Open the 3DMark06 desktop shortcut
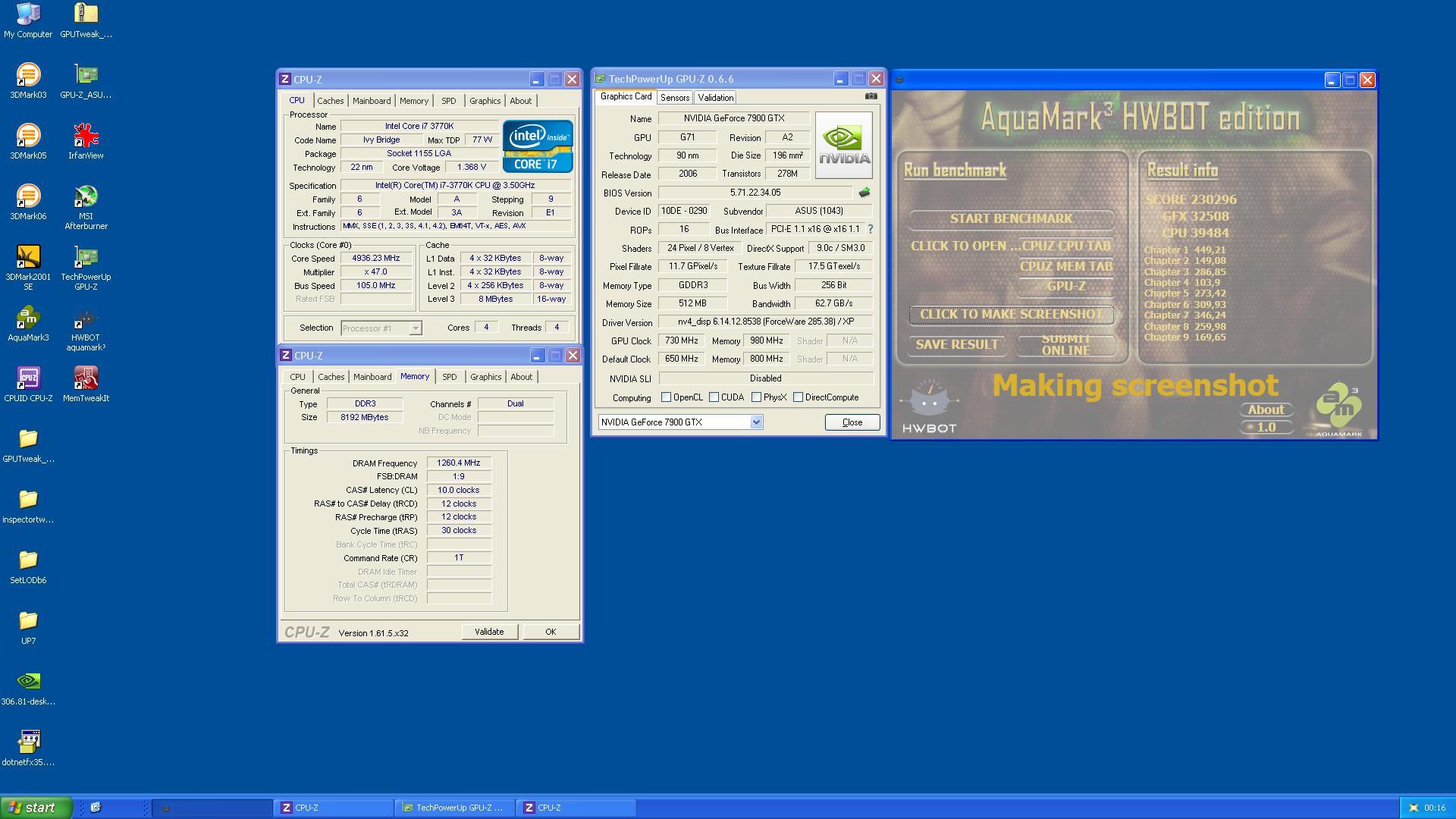Viewport: 1456px width, 819px height. tap(28, 202)
